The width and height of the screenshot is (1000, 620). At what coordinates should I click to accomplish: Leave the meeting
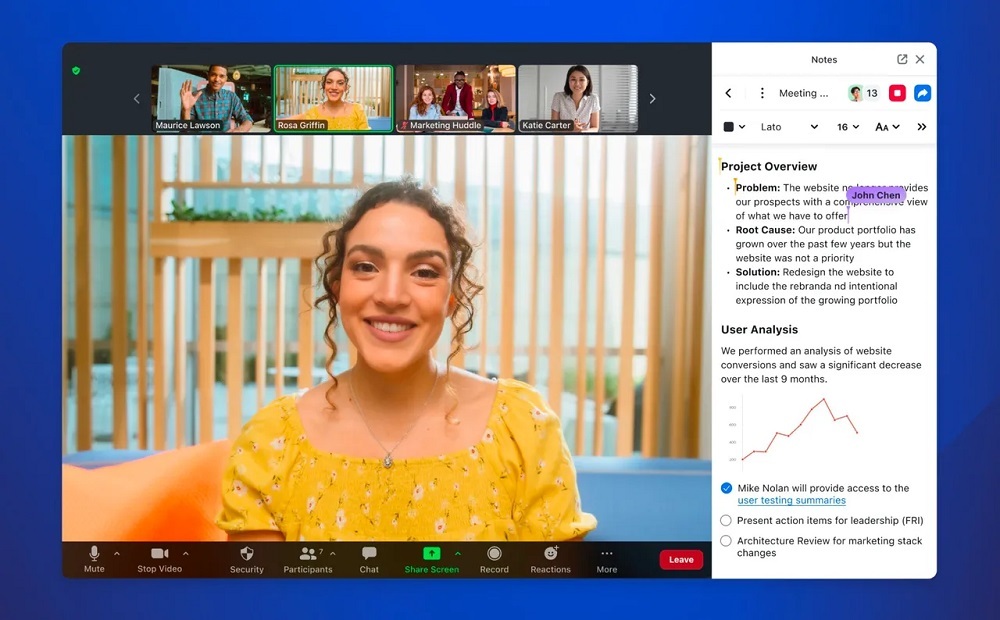[x=681, y=560]
